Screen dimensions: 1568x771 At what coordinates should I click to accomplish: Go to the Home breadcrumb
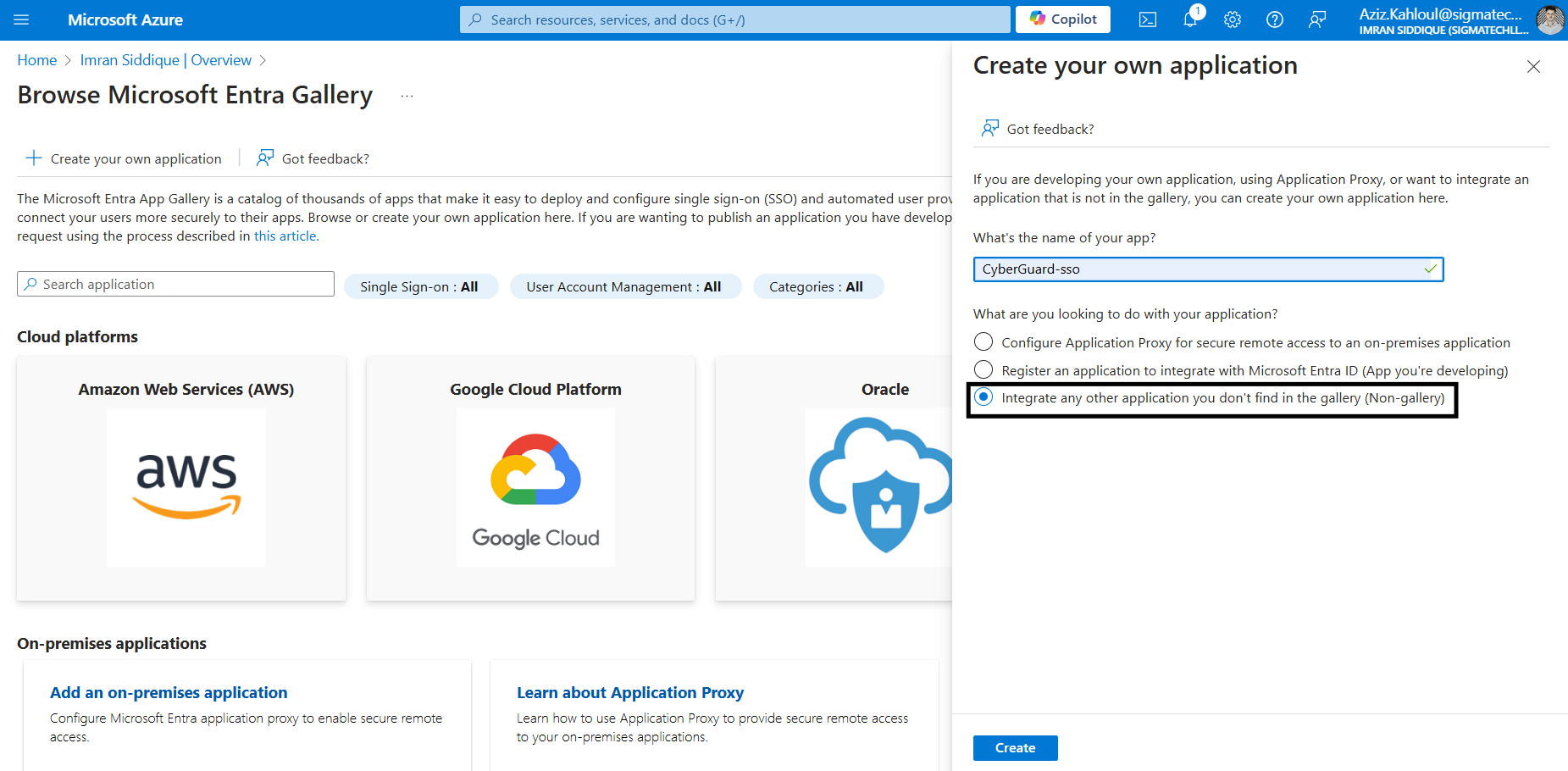(x=36, y=60)
